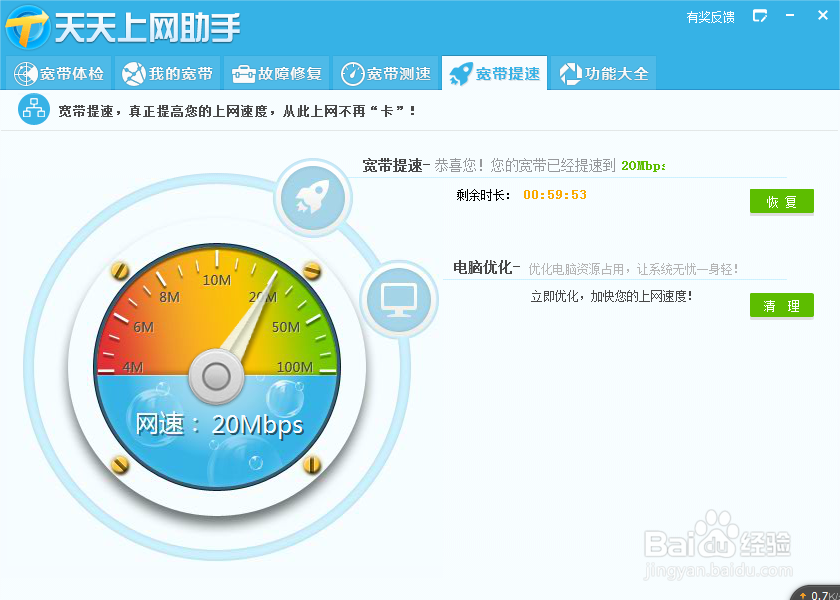Image resolution: width=840 pixels, height=600 pixels.
Task: Click the speedometer gauge center knob
Action: (x=217, y=377)
